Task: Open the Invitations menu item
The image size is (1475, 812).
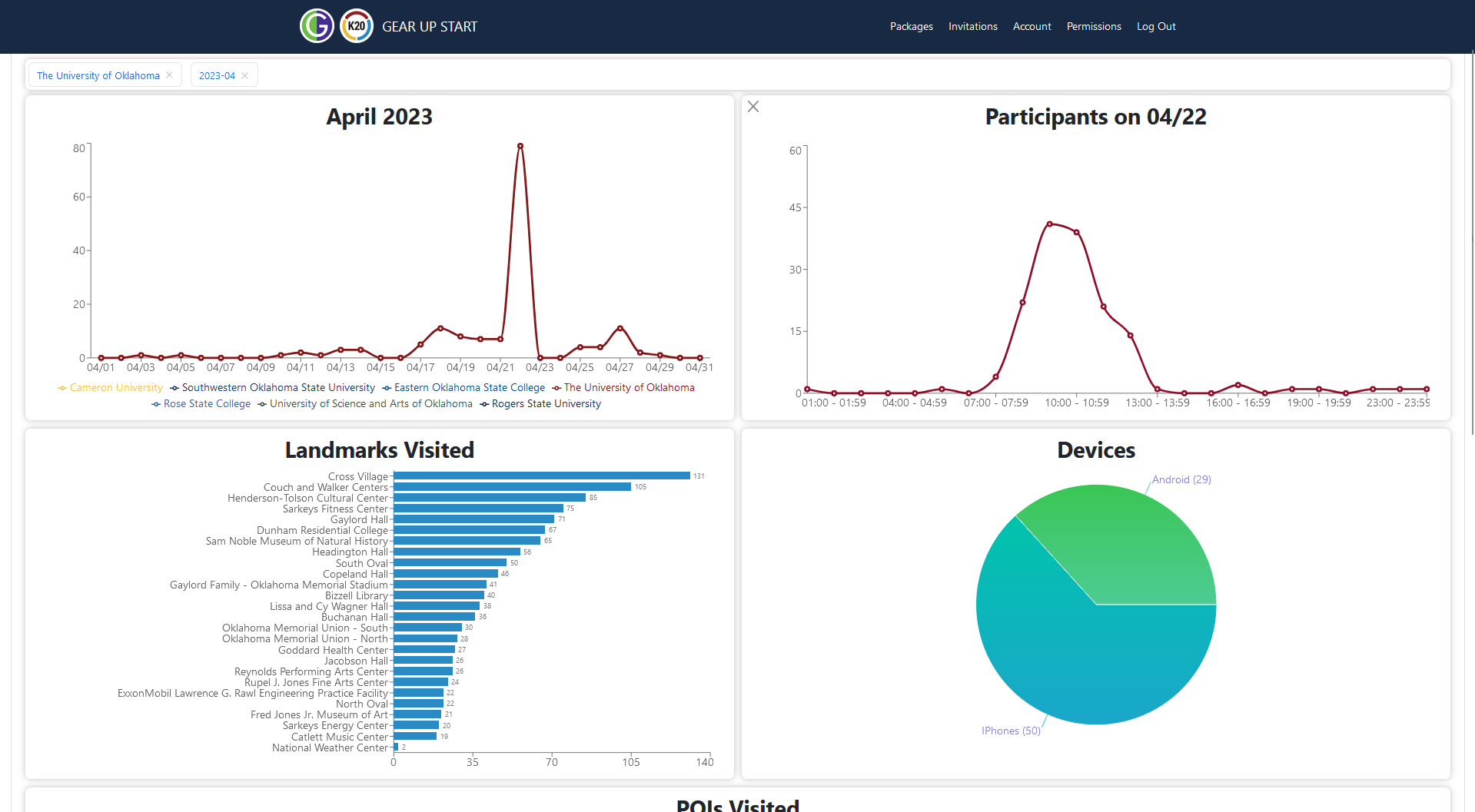Action: [973, 26]
